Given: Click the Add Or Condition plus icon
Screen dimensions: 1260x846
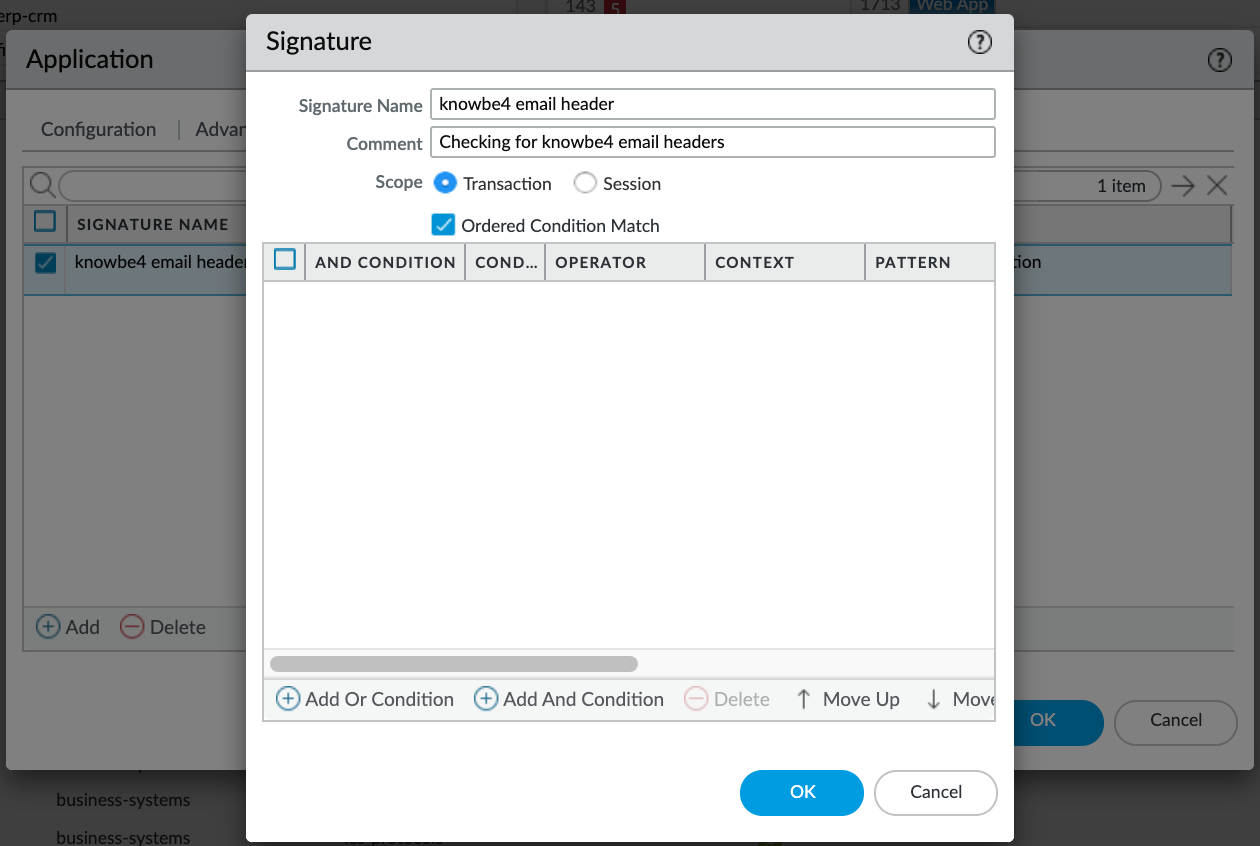Looking at the screenshot, I should point(288,699).
